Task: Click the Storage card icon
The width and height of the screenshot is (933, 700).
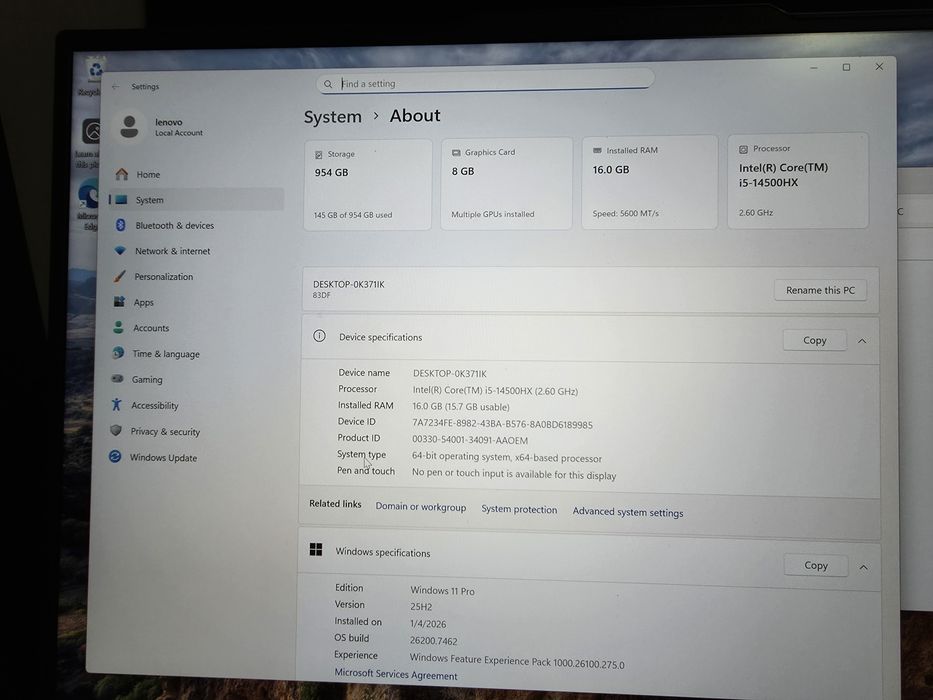Action: click(x=318, y=155)
